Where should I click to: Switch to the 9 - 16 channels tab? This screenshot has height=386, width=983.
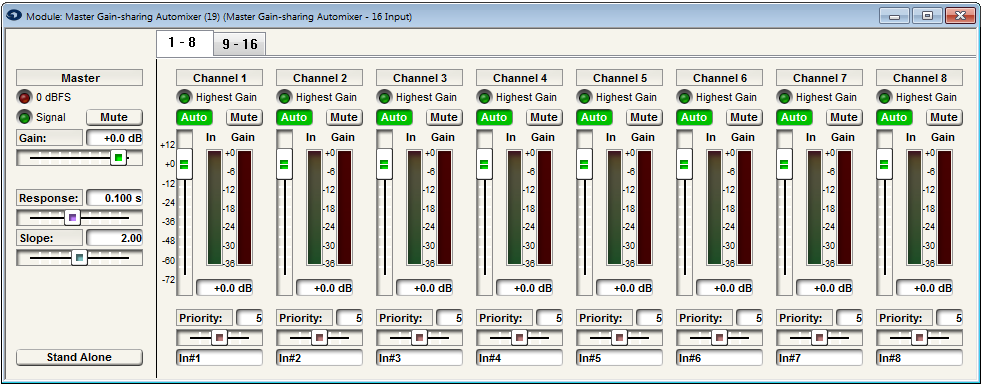click(x=239, y=44)
